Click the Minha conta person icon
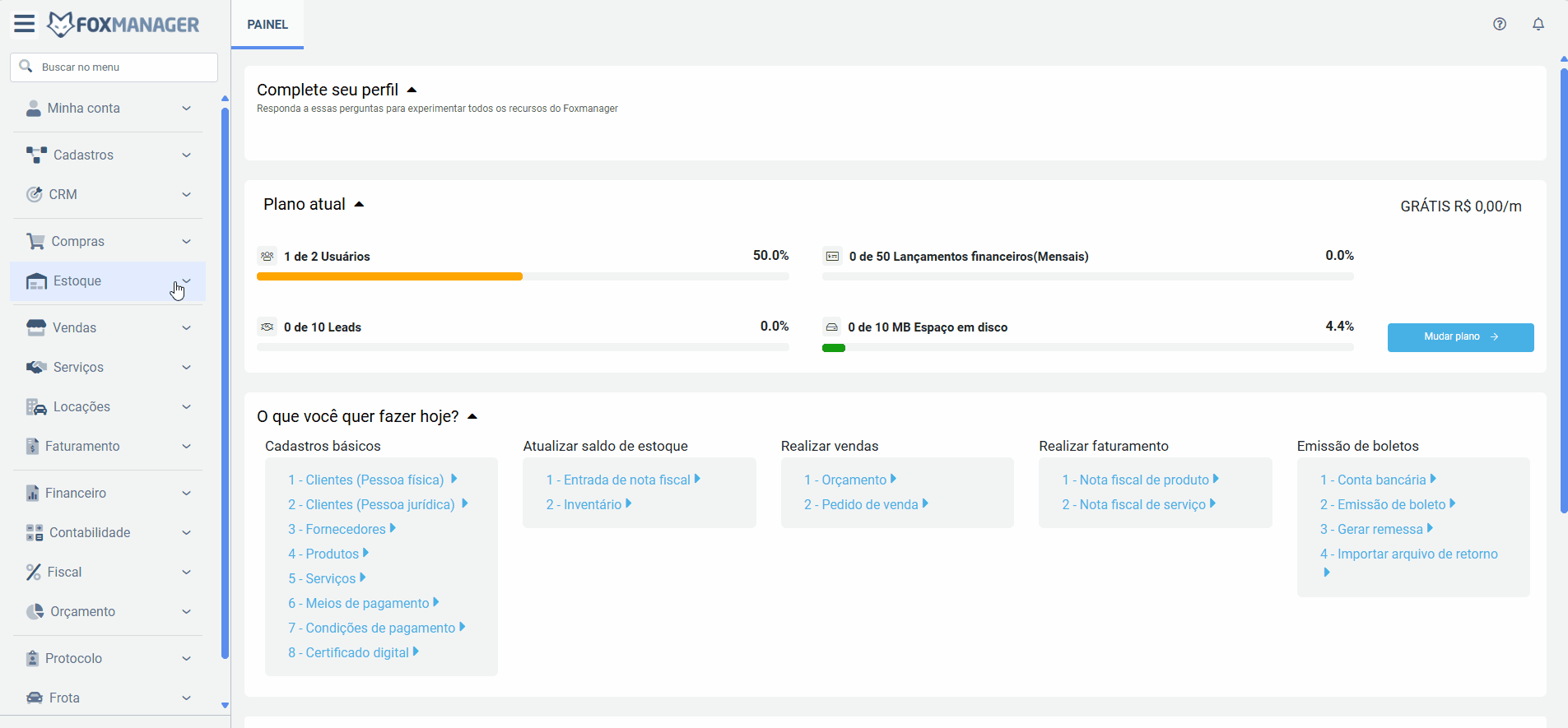The image size is (1568, 728). 34,109
